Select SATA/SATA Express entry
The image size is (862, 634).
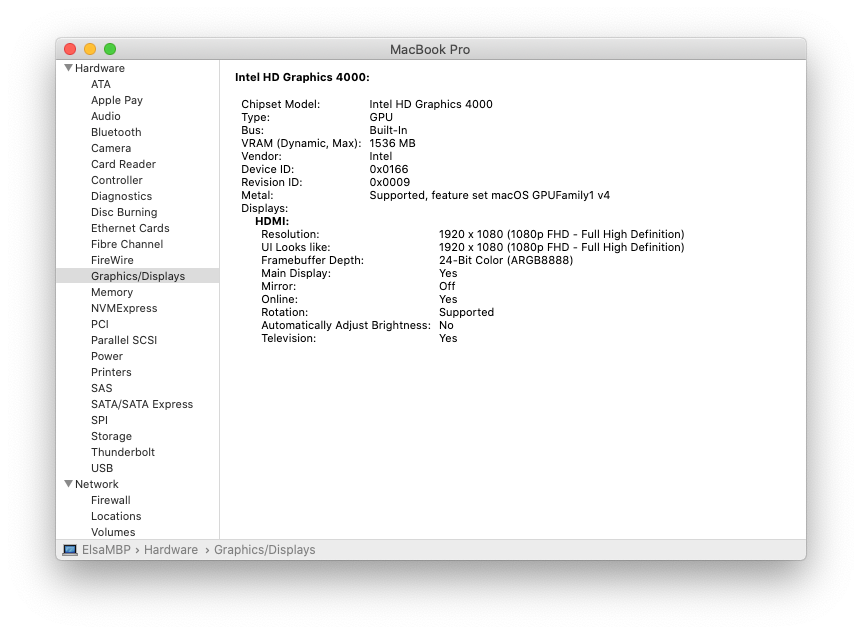[142, 404]
